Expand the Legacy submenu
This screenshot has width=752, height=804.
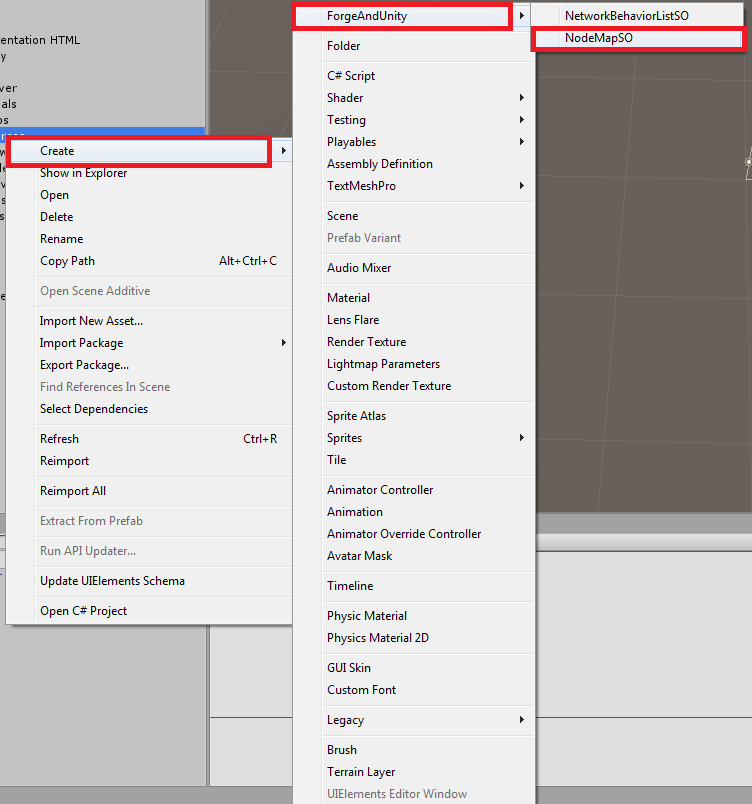(x=414, y=720)
